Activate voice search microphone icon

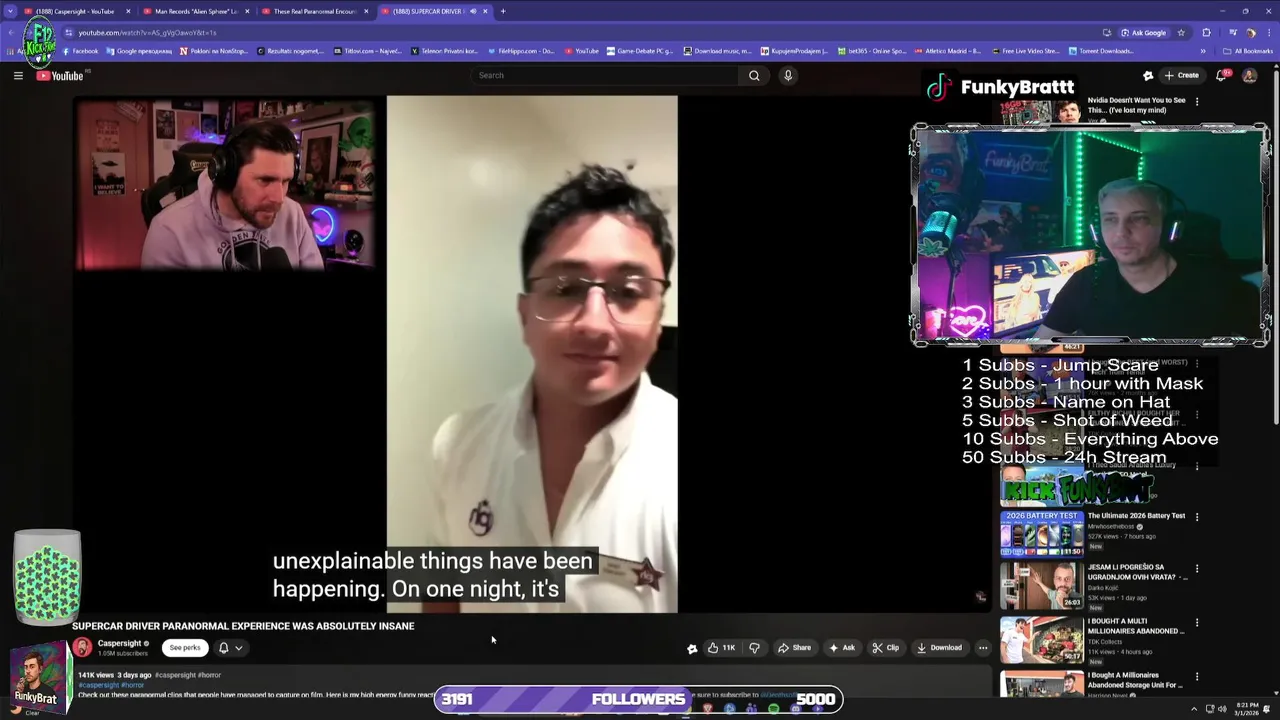[788, 75]
